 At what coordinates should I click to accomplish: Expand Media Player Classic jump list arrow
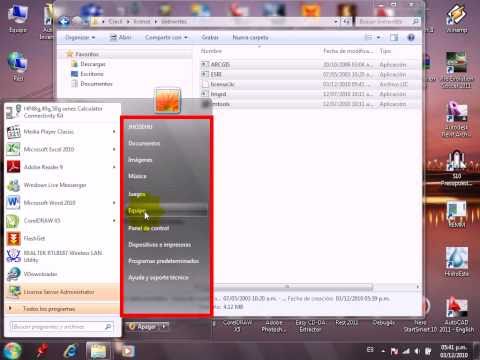[x=114, y=132]
